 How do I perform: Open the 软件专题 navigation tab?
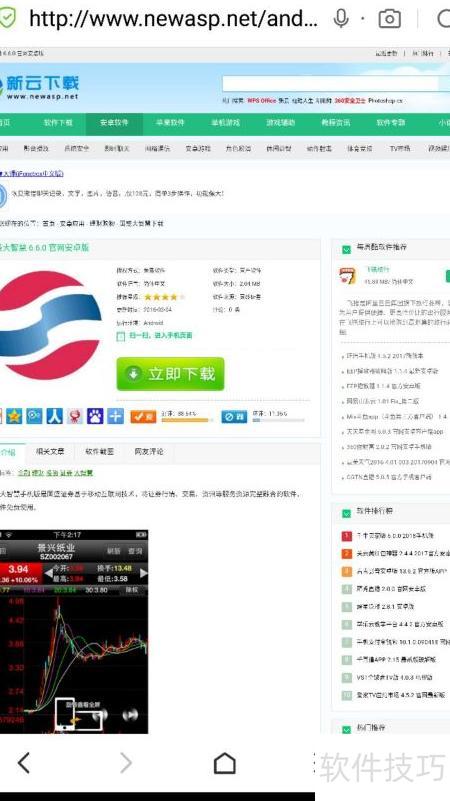[391, 123]
